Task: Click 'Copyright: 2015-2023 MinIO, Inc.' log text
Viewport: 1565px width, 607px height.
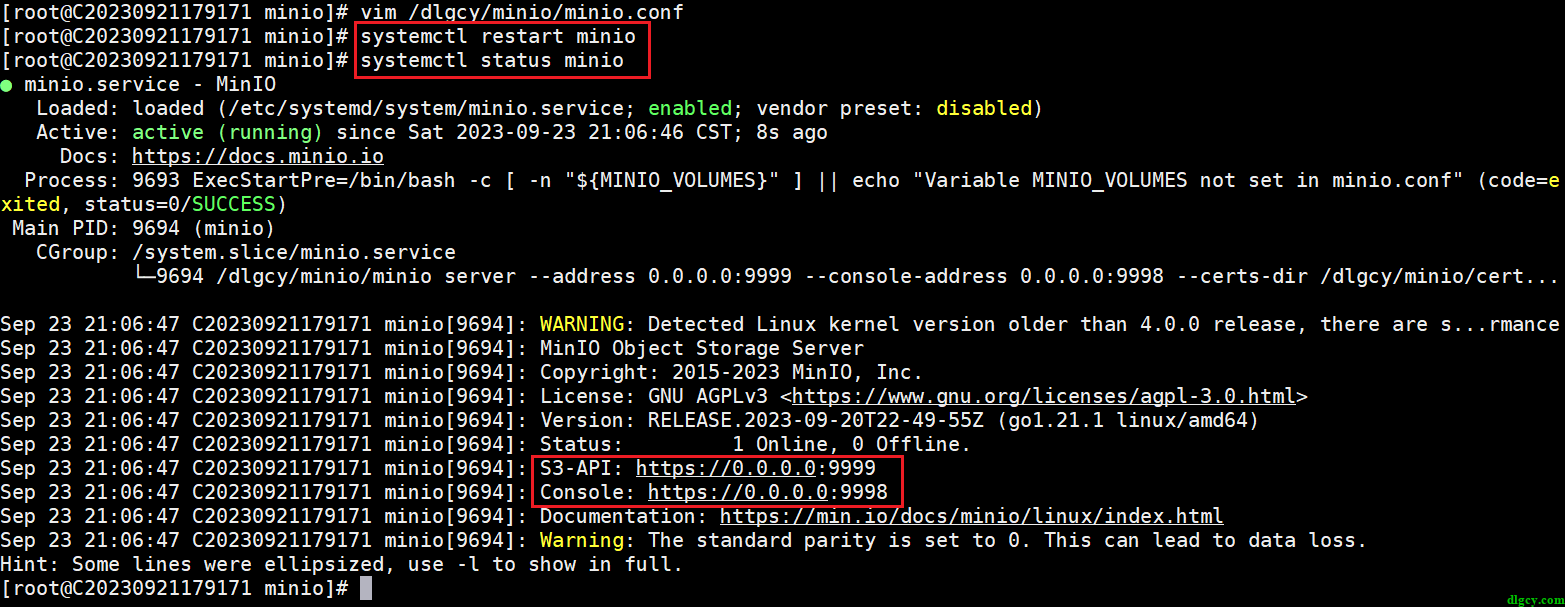Action: point(732,372)
